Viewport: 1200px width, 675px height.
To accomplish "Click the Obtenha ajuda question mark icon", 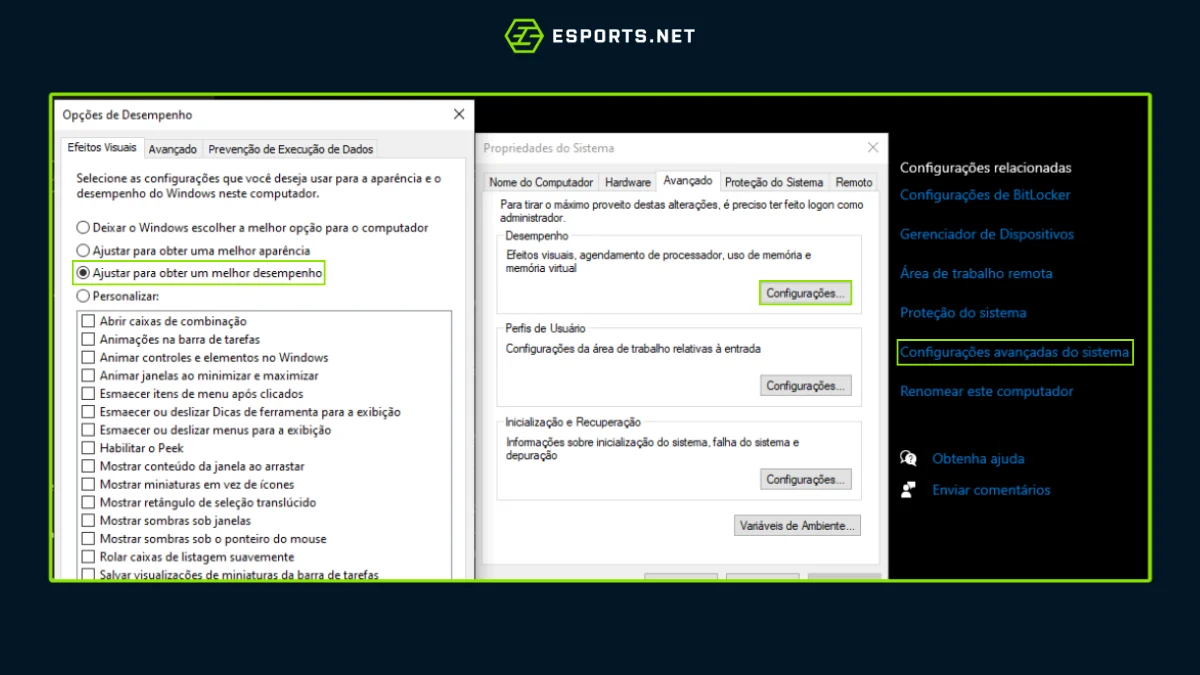I will coord(908,458).
